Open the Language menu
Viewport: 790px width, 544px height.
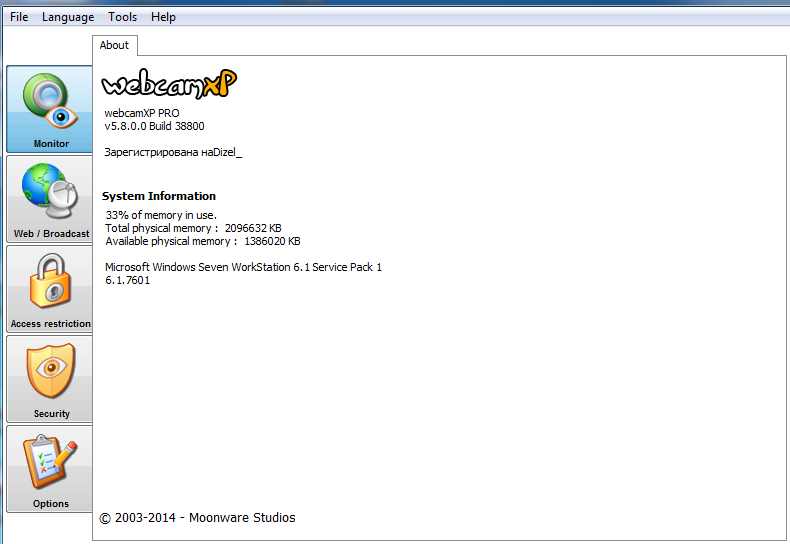pos(68,17)
